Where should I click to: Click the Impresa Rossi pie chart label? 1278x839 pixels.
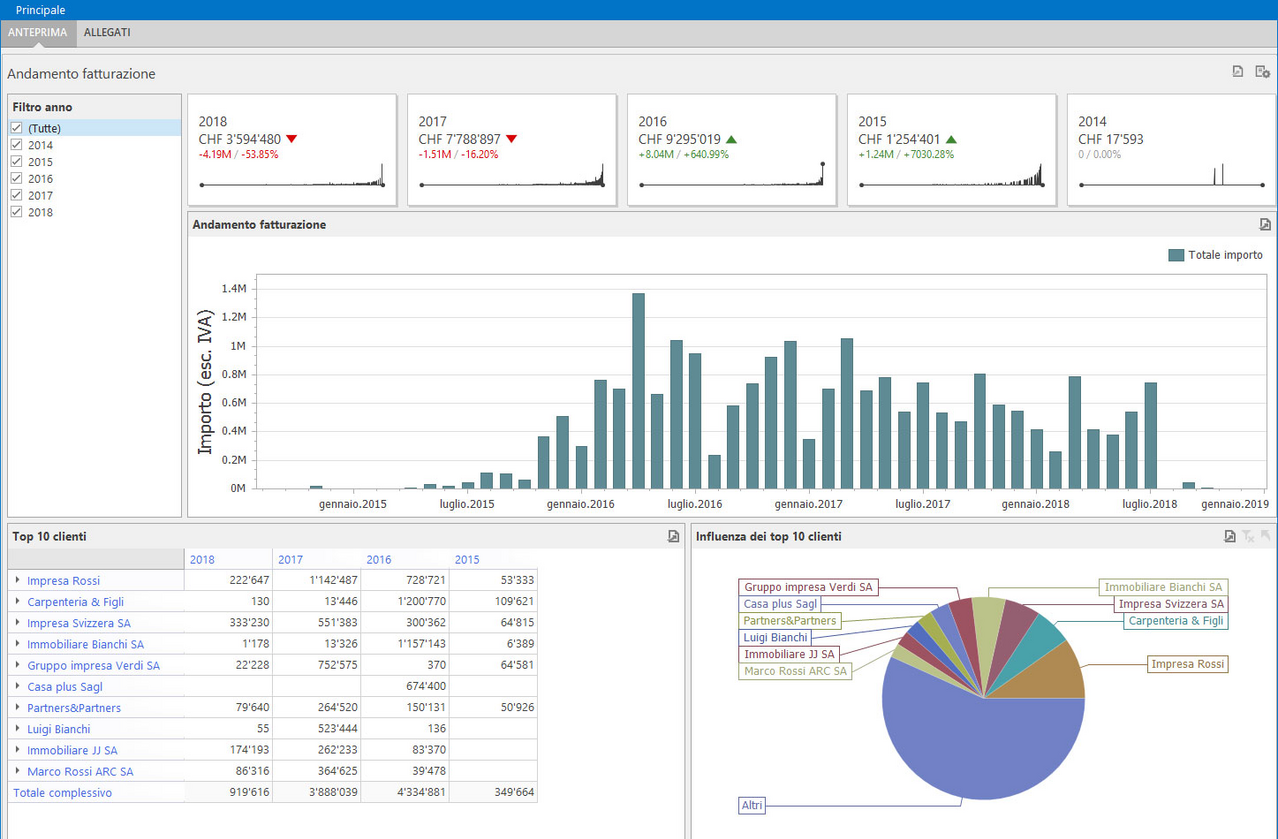point(1186,664)
